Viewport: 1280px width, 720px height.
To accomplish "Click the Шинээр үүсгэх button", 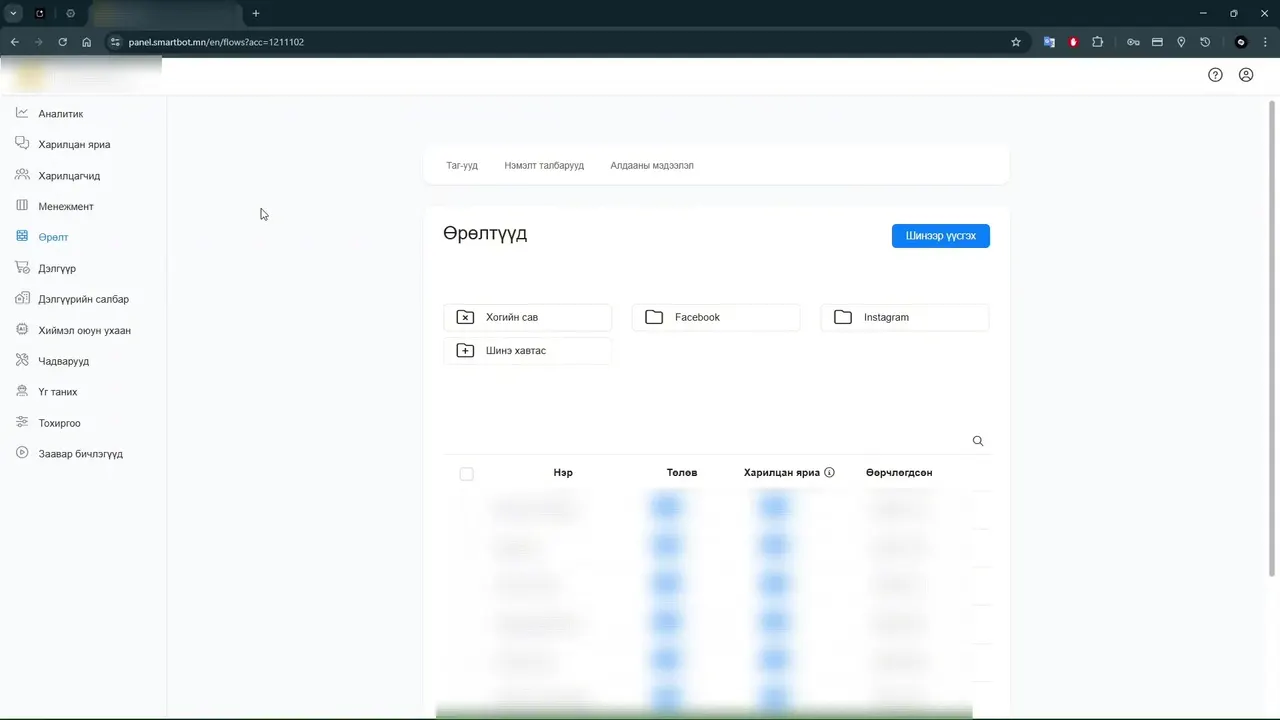I will click(940, 236).
